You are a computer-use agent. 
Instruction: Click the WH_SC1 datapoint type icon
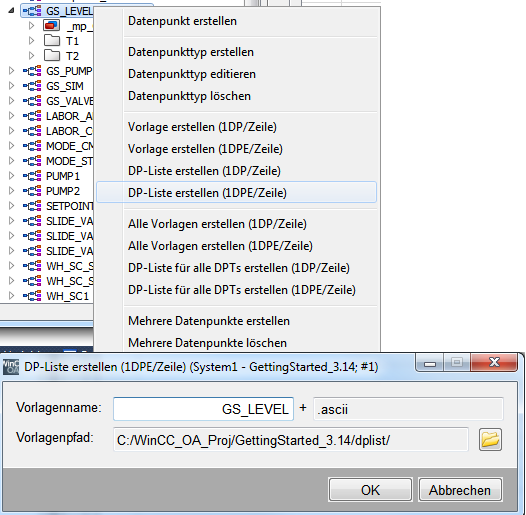[32, 296]
